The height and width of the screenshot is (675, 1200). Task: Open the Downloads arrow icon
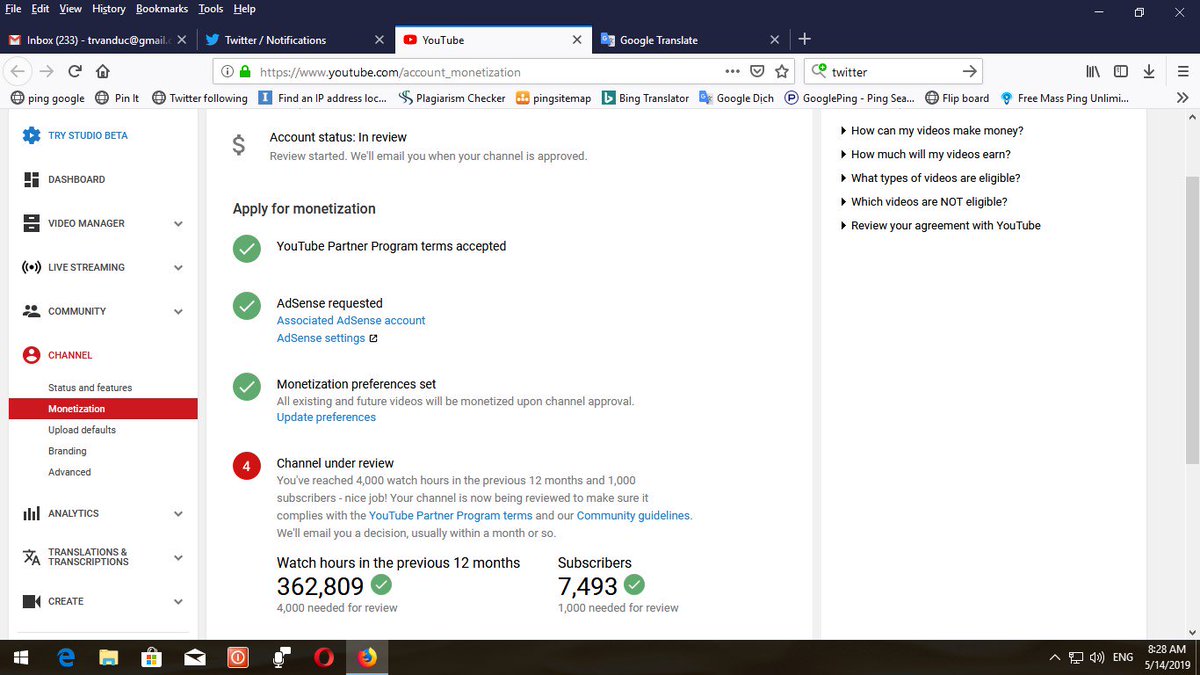coord(1149,71)
